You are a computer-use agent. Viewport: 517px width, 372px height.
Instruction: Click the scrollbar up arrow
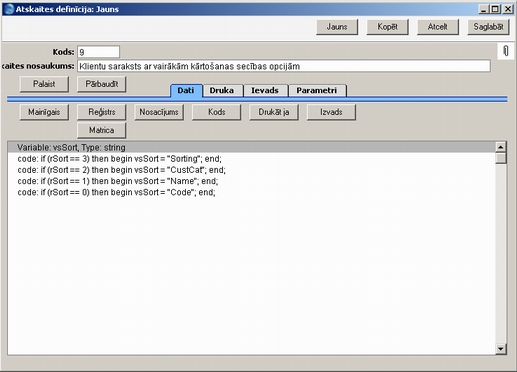(501, 147)
